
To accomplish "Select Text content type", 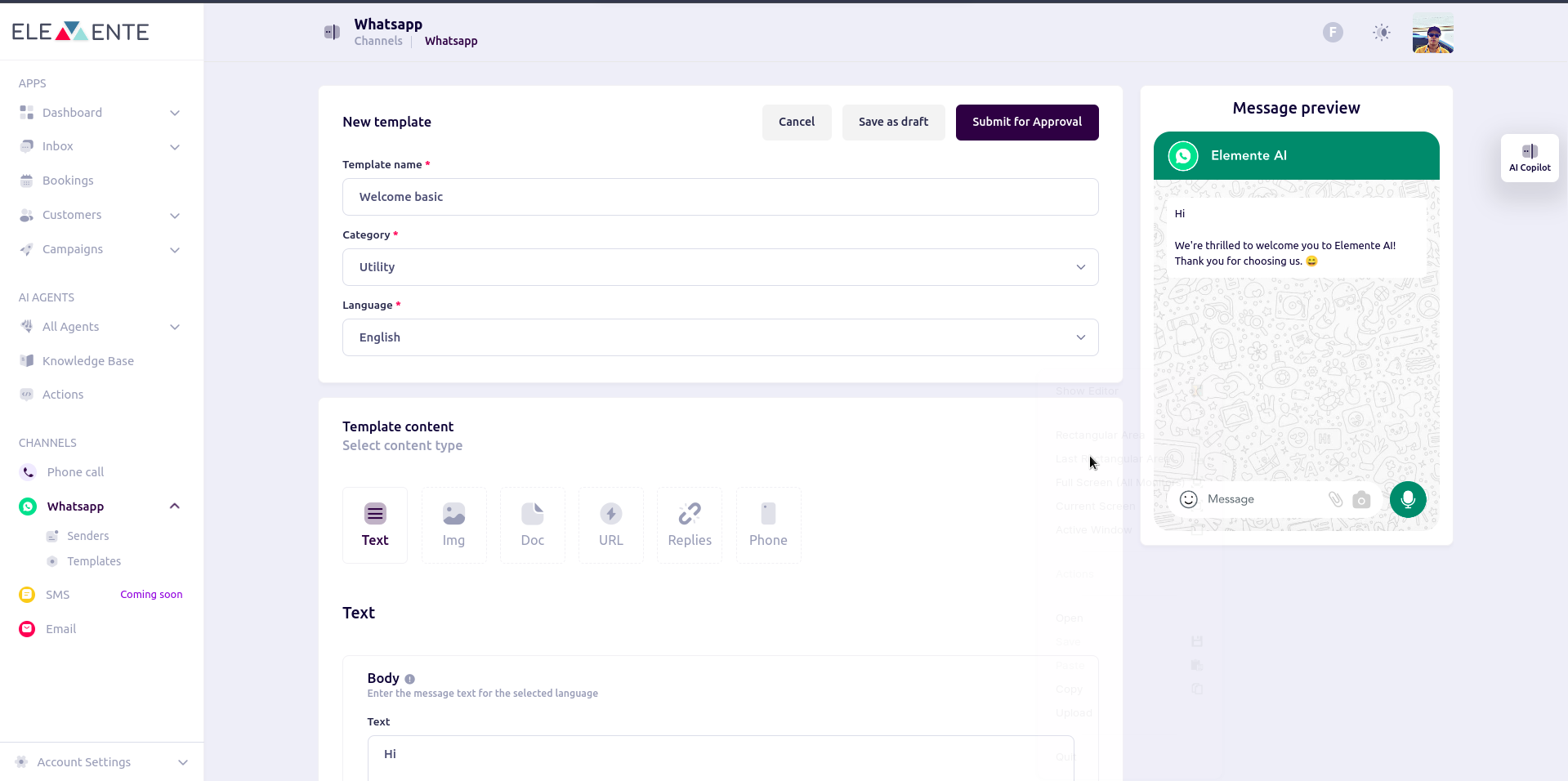I will pos(375,525).
